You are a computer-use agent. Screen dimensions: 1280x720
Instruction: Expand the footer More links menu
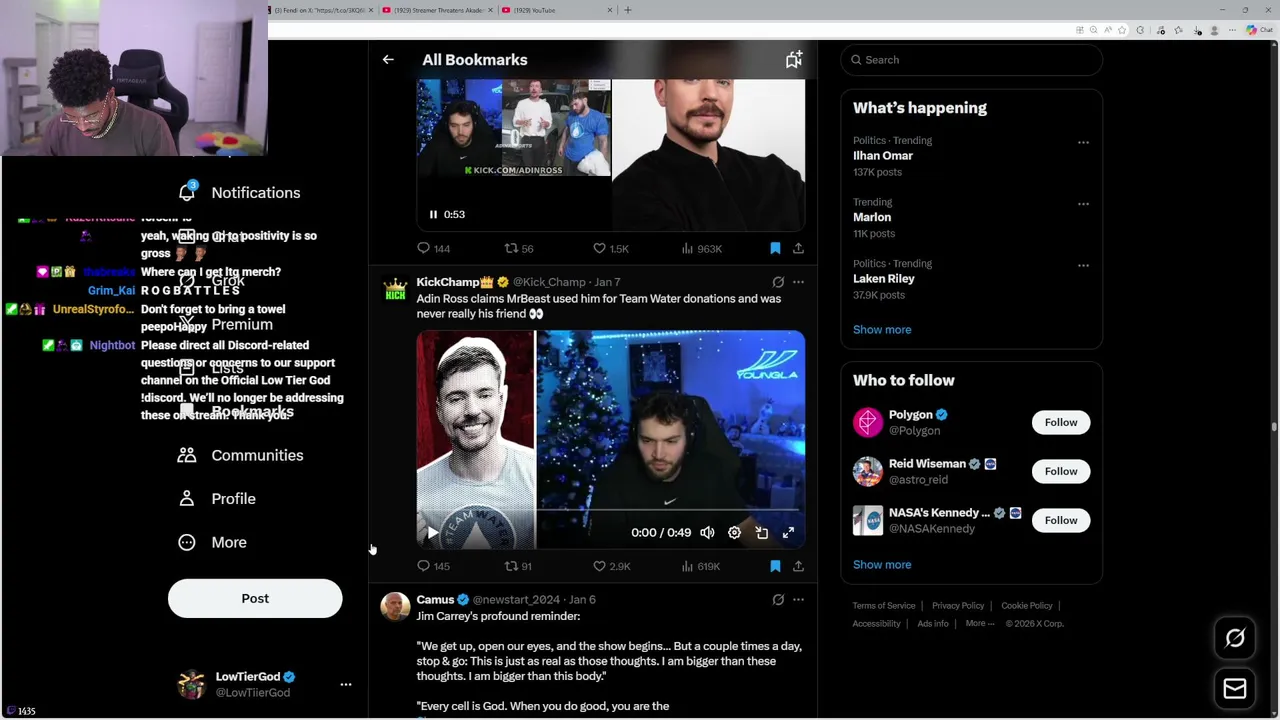click(980, 623)
